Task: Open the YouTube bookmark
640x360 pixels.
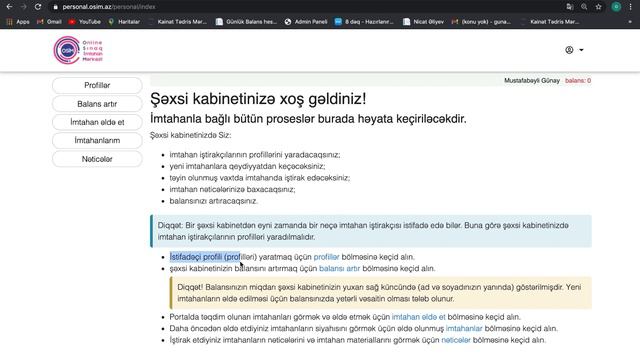Action: (85, 22)
